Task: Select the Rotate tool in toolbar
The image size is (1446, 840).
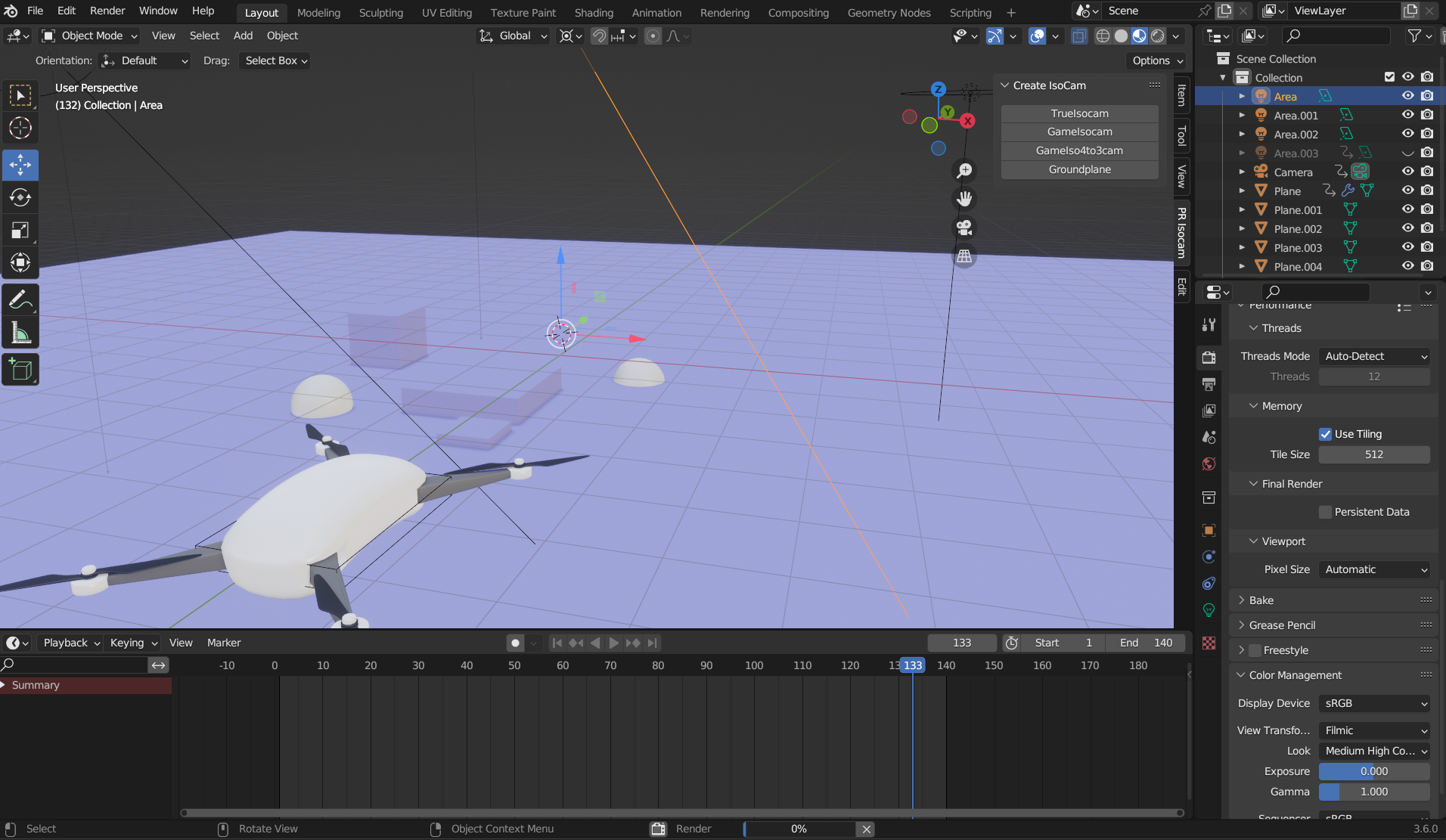Action: click(x=20, y=198)
